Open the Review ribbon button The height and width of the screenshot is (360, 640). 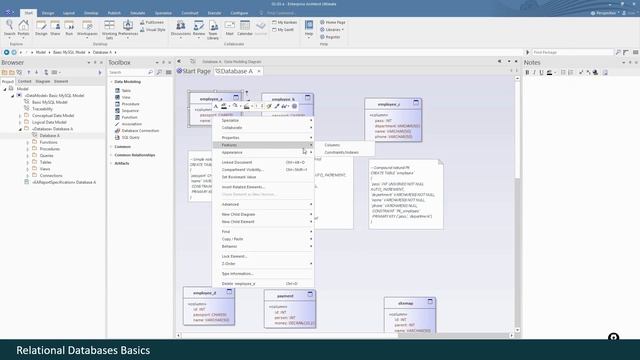click(199, 28)
